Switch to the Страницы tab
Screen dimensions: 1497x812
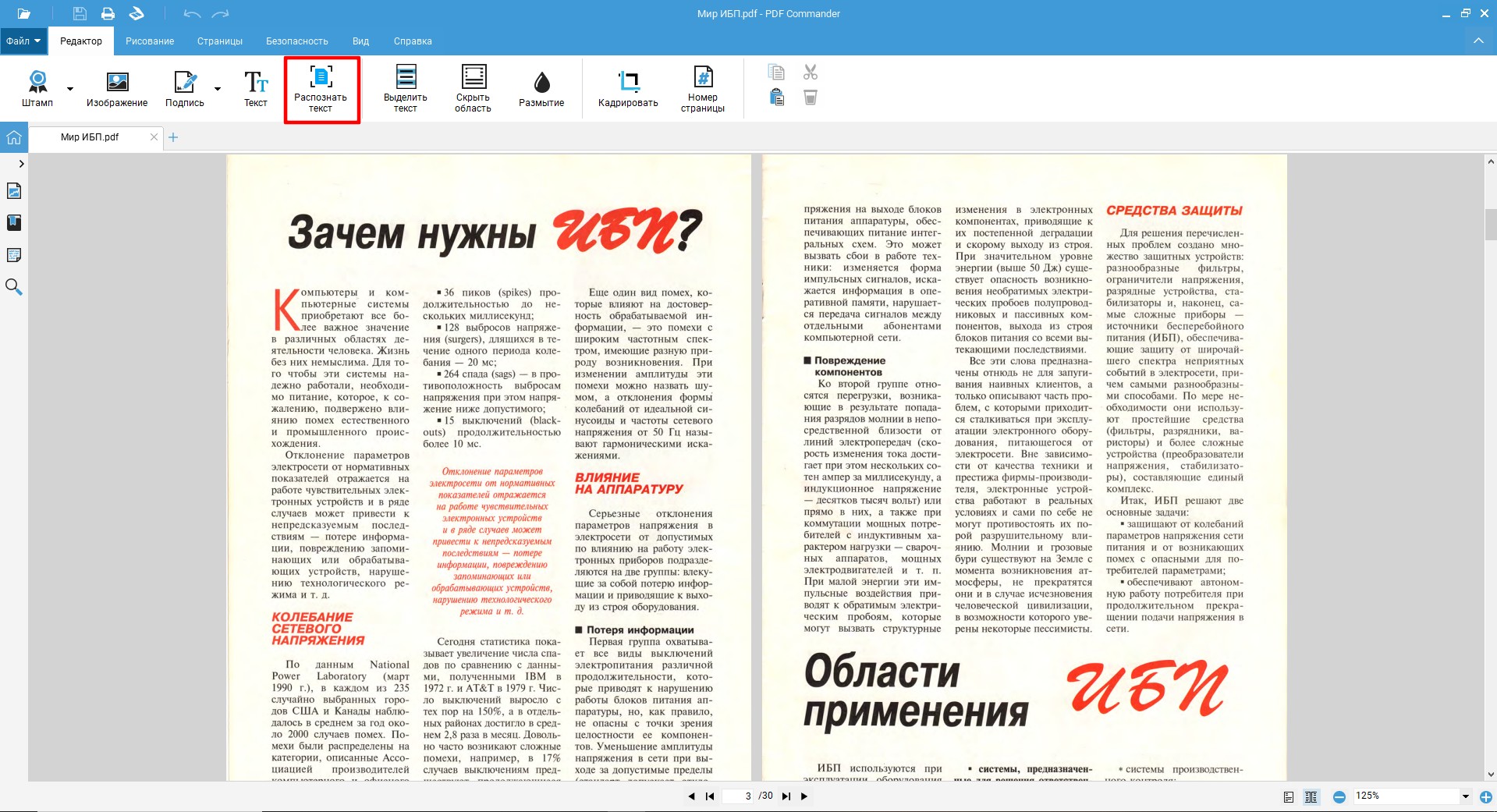(x=220, y=41)
